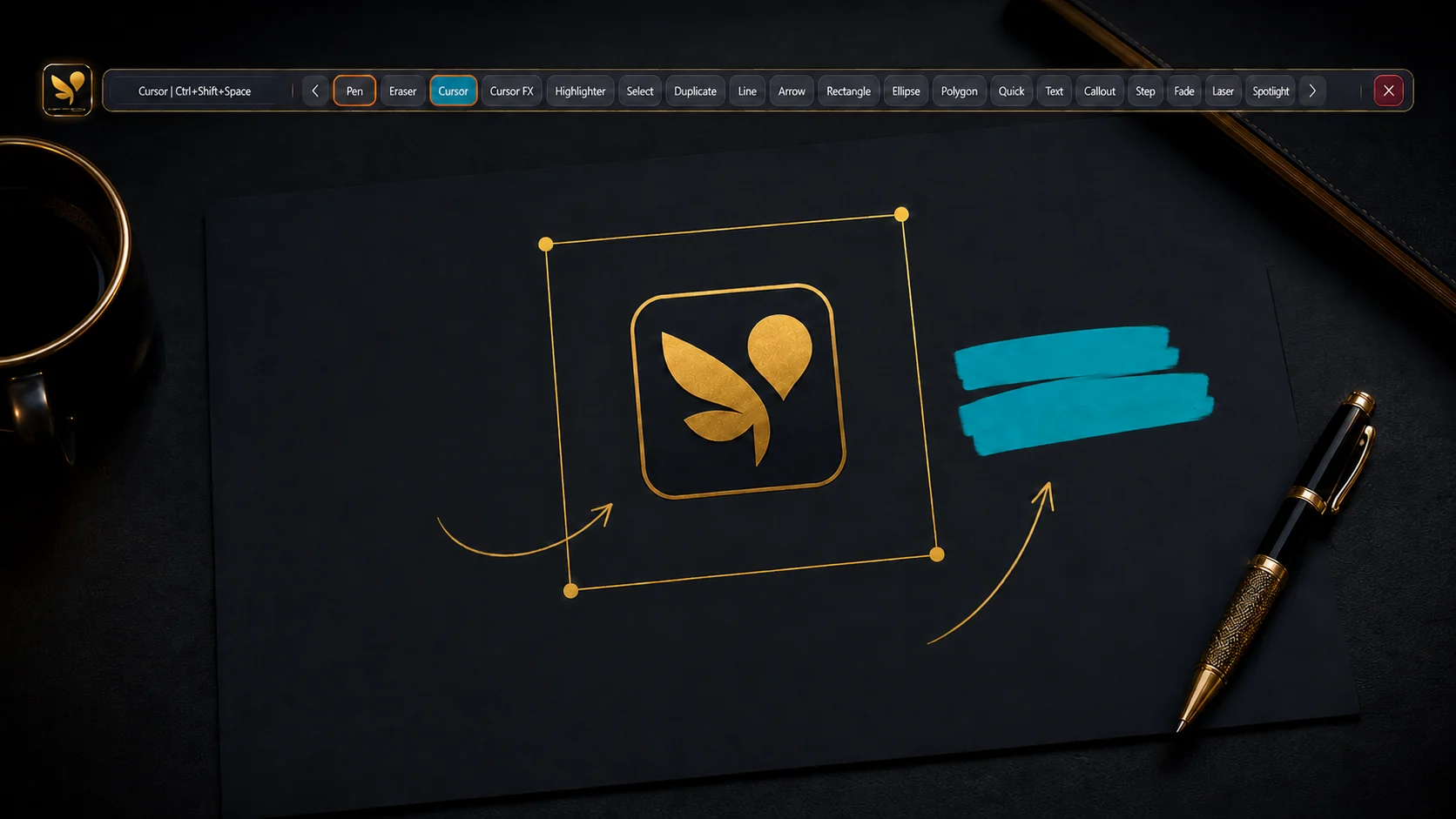Activate the Select tool
The image size is (1456, 819).
click(640, 91)
